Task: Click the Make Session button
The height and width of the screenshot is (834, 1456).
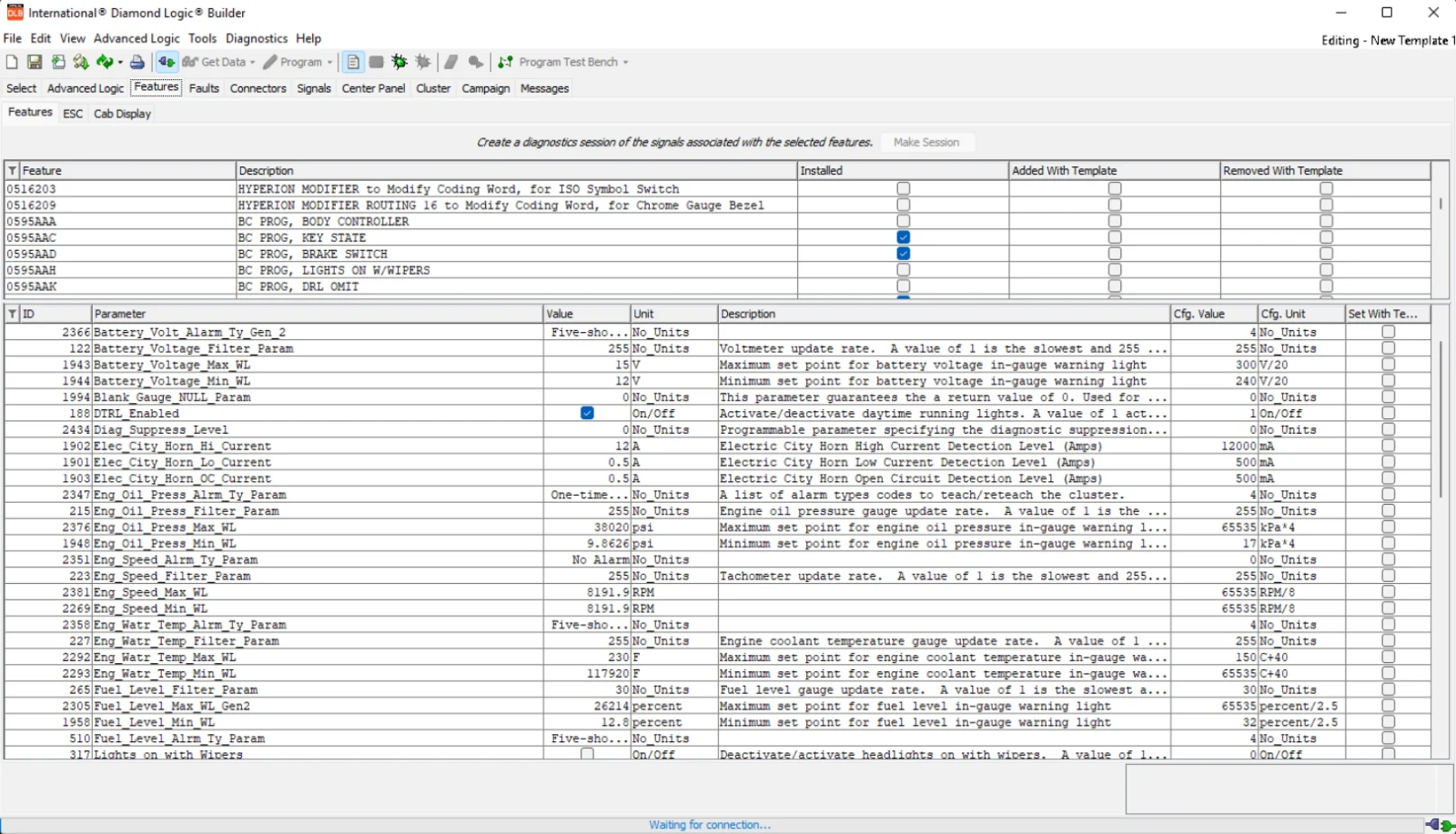Action: click(926, 142)
